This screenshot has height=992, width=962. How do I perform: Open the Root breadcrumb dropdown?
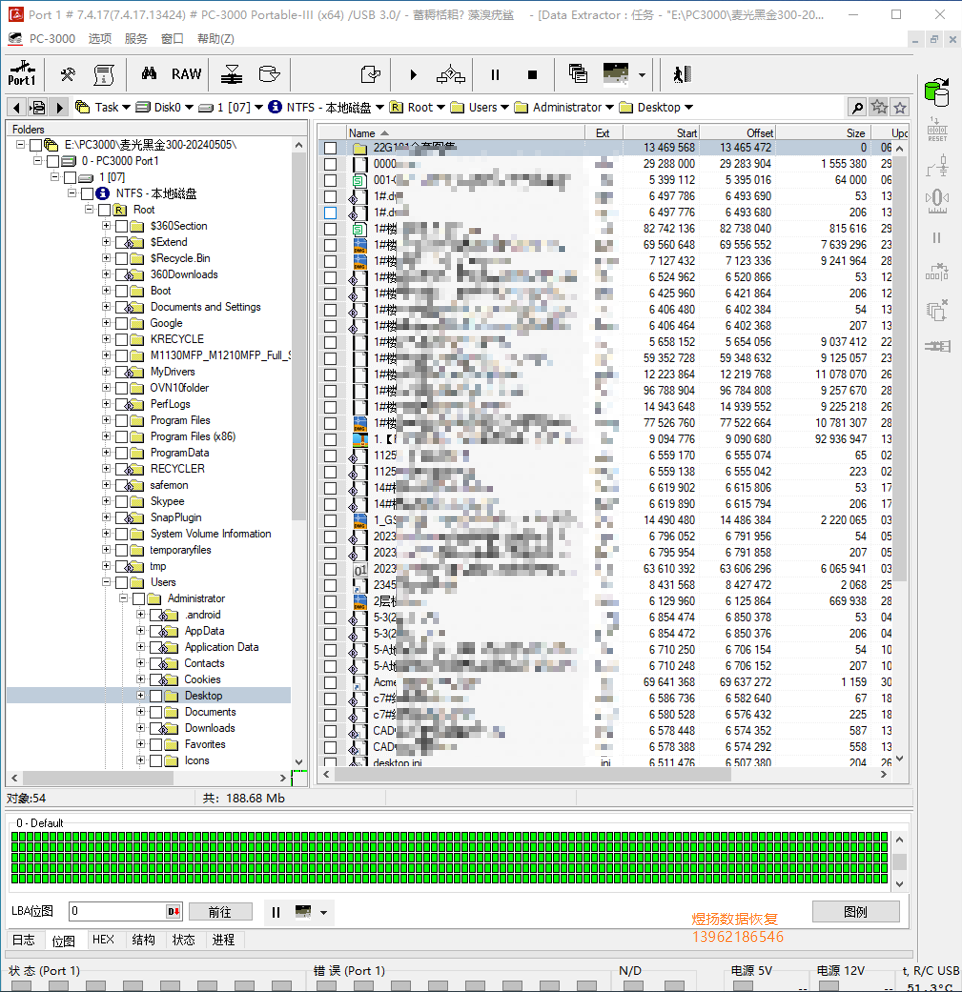click(440, 108)
